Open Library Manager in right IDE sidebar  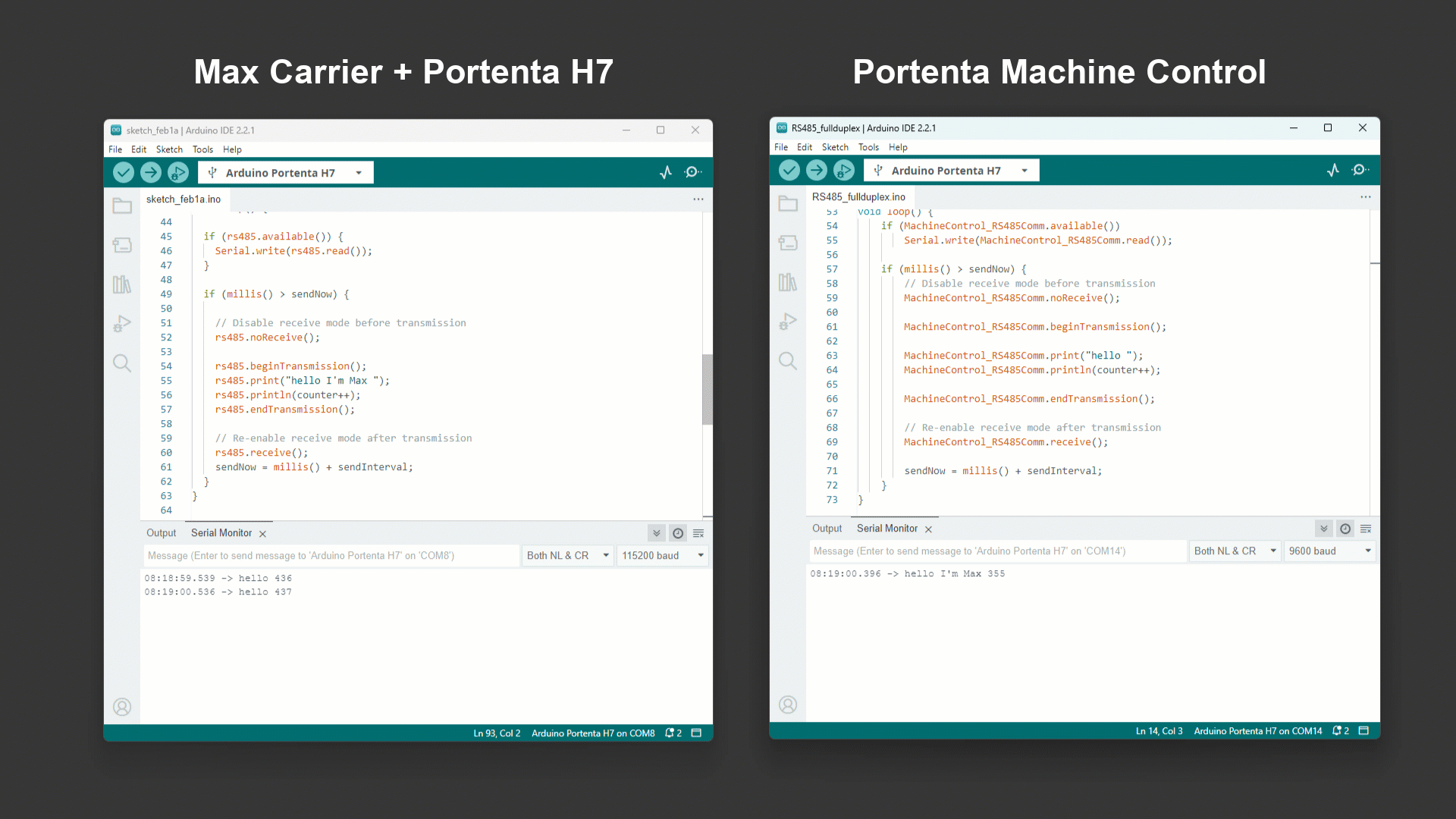(788, 282)
